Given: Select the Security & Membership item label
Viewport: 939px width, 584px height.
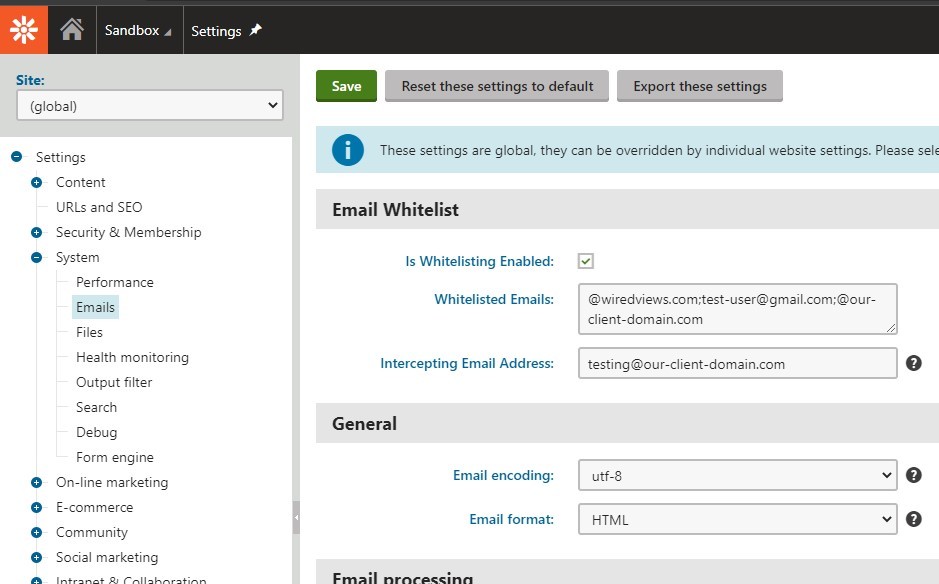Looking at the screenshot, I should 128,232.
